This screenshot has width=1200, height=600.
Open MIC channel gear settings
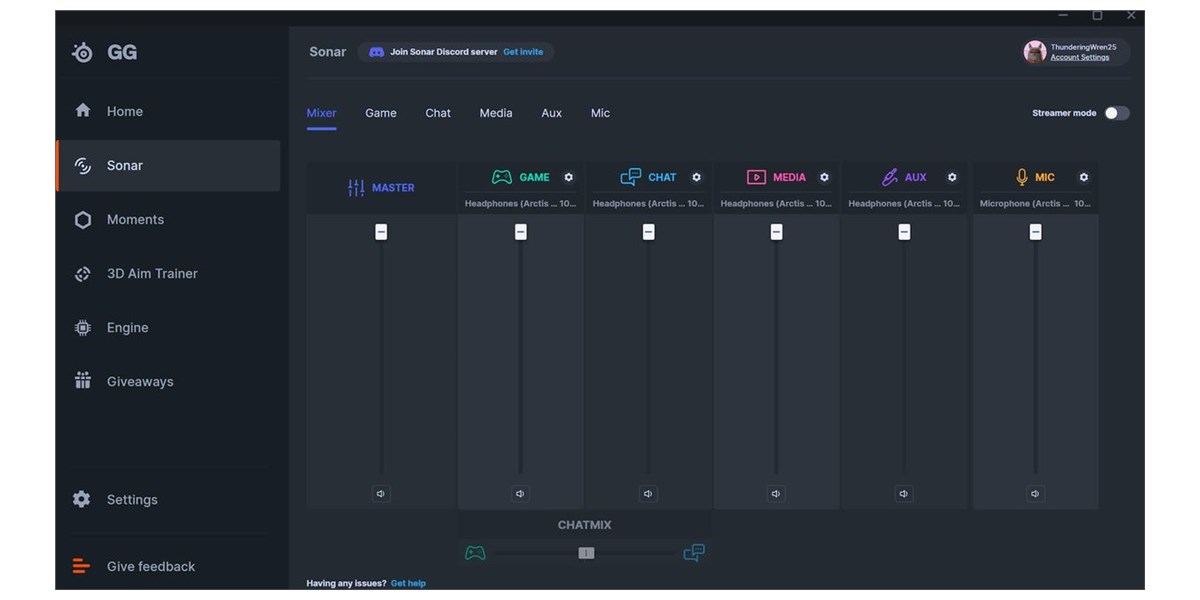pos(1083,177)
